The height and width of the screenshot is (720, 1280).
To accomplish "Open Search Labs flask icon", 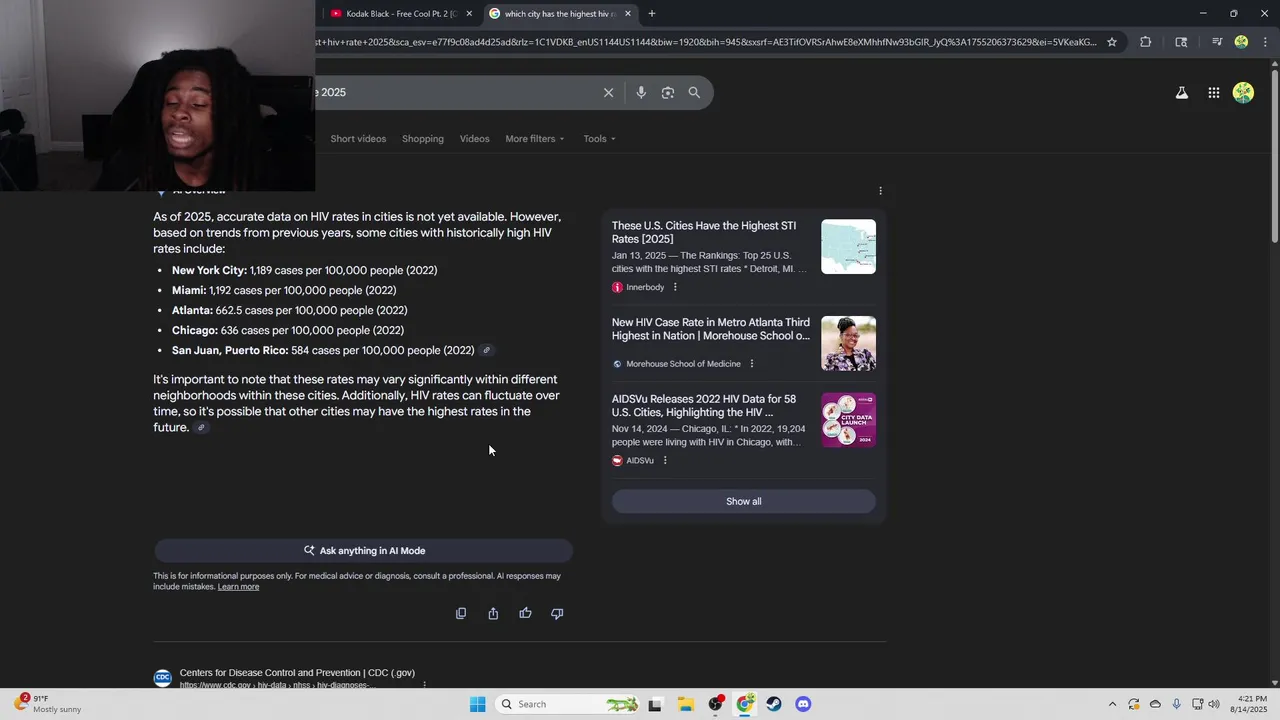I will click(1181, 93).
